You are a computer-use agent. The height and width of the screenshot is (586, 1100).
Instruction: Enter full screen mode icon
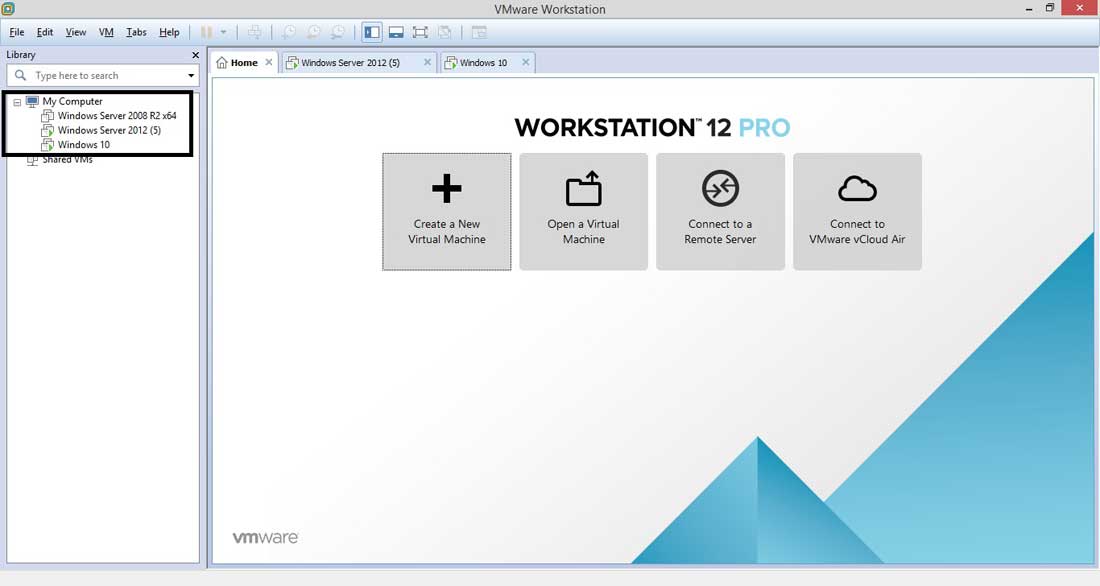[x=420, y=32]
